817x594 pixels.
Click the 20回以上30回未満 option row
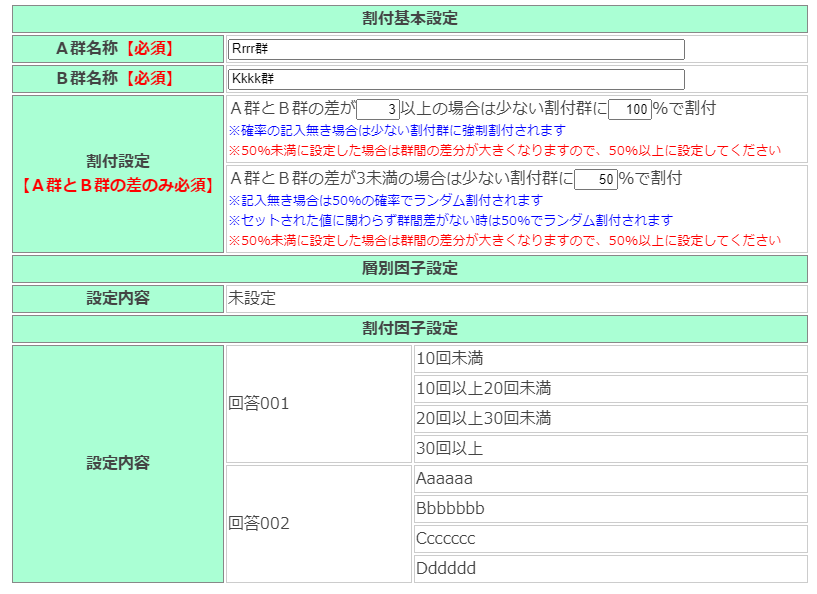tap(610, 419)
